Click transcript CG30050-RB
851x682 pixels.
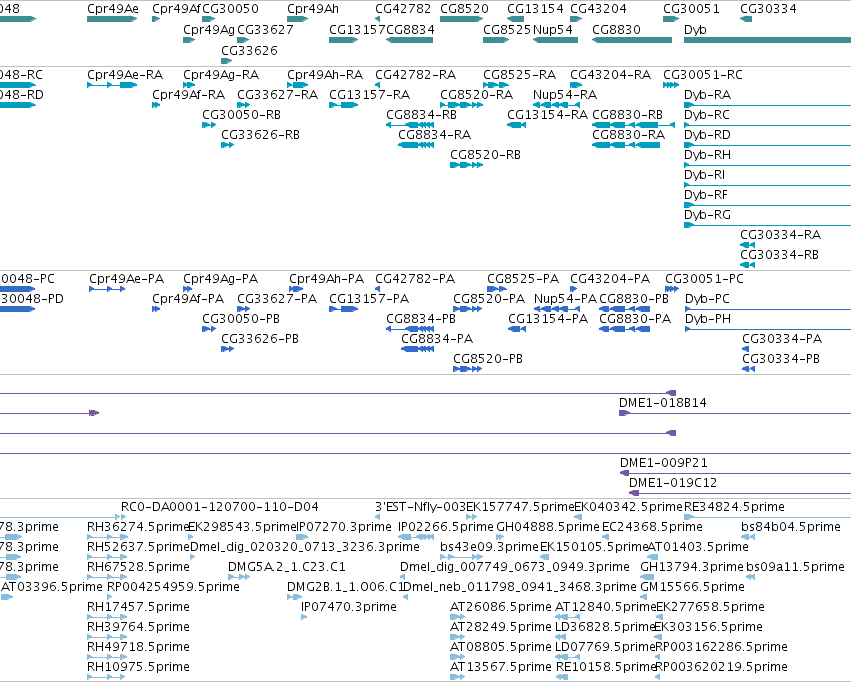coord(209,125)
